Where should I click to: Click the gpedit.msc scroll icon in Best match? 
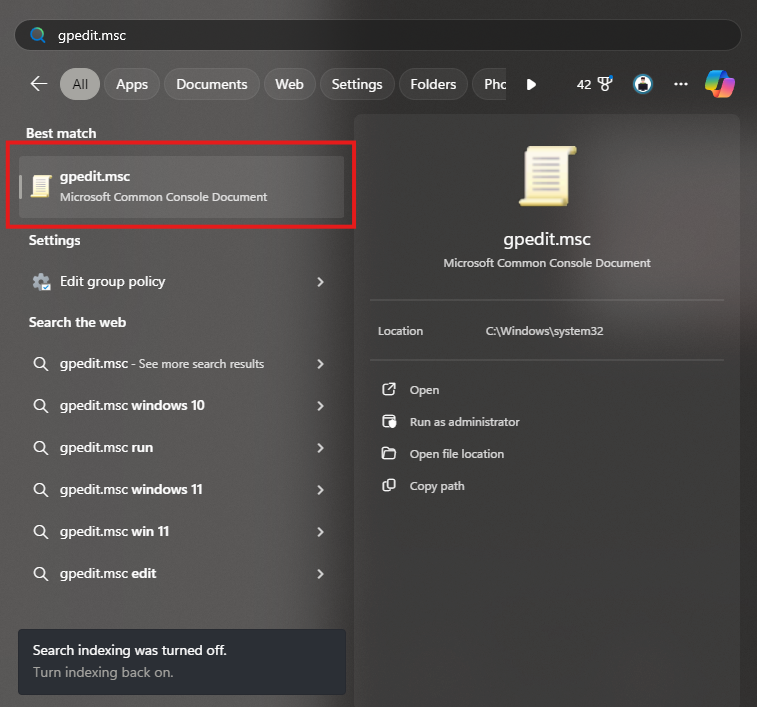[x=41, y=186]
